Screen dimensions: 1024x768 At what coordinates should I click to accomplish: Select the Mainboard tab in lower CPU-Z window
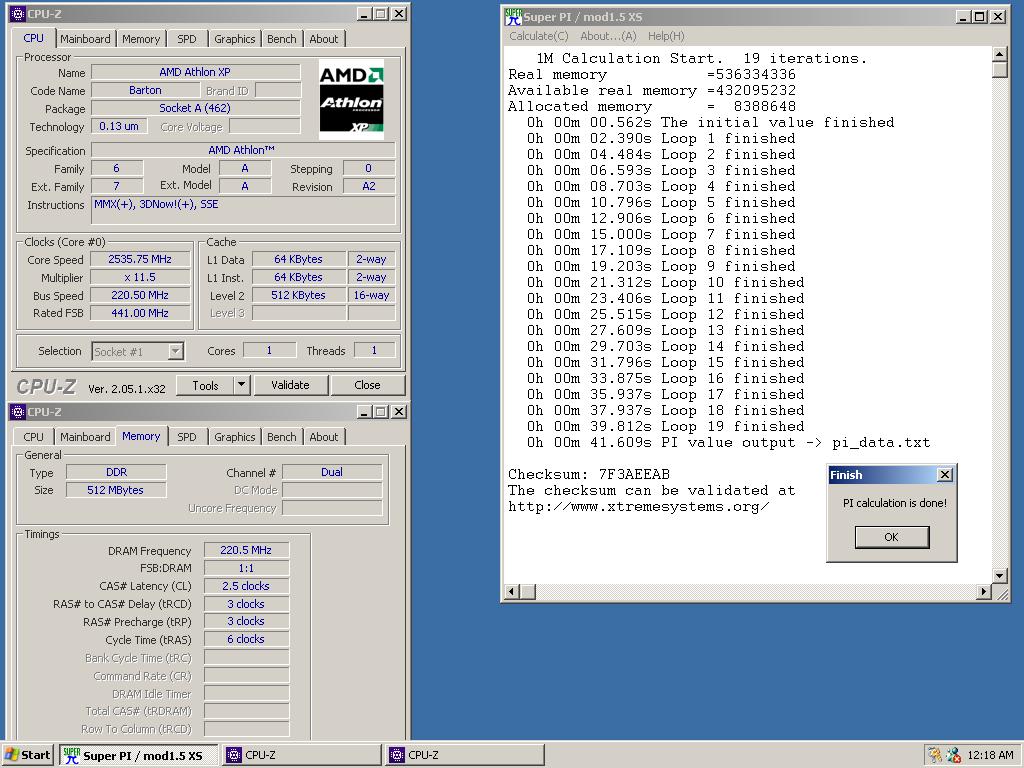[85, 437]
